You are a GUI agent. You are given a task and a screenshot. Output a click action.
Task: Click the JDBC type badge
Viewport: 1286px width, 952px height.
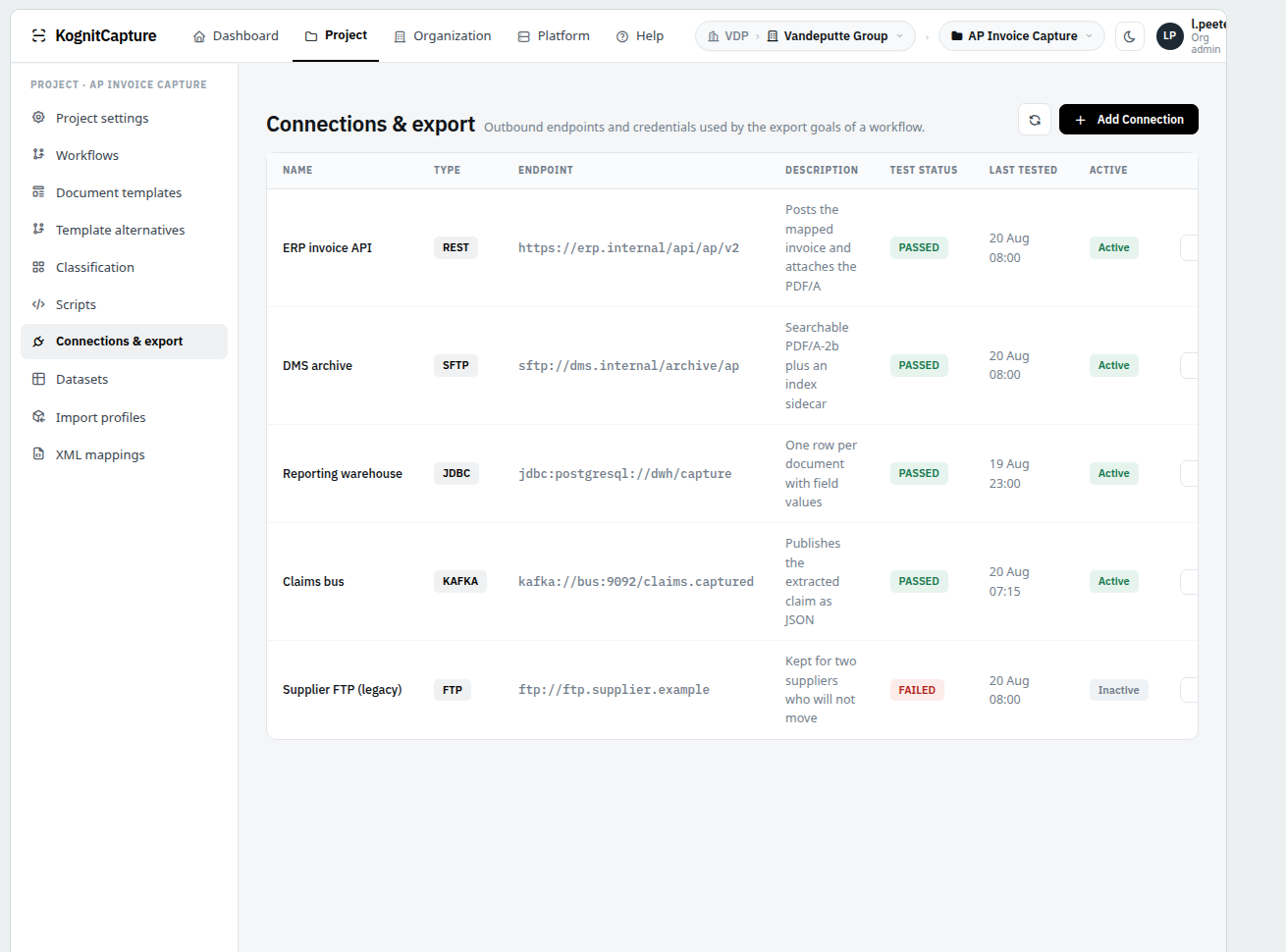[x=456, y=474]
